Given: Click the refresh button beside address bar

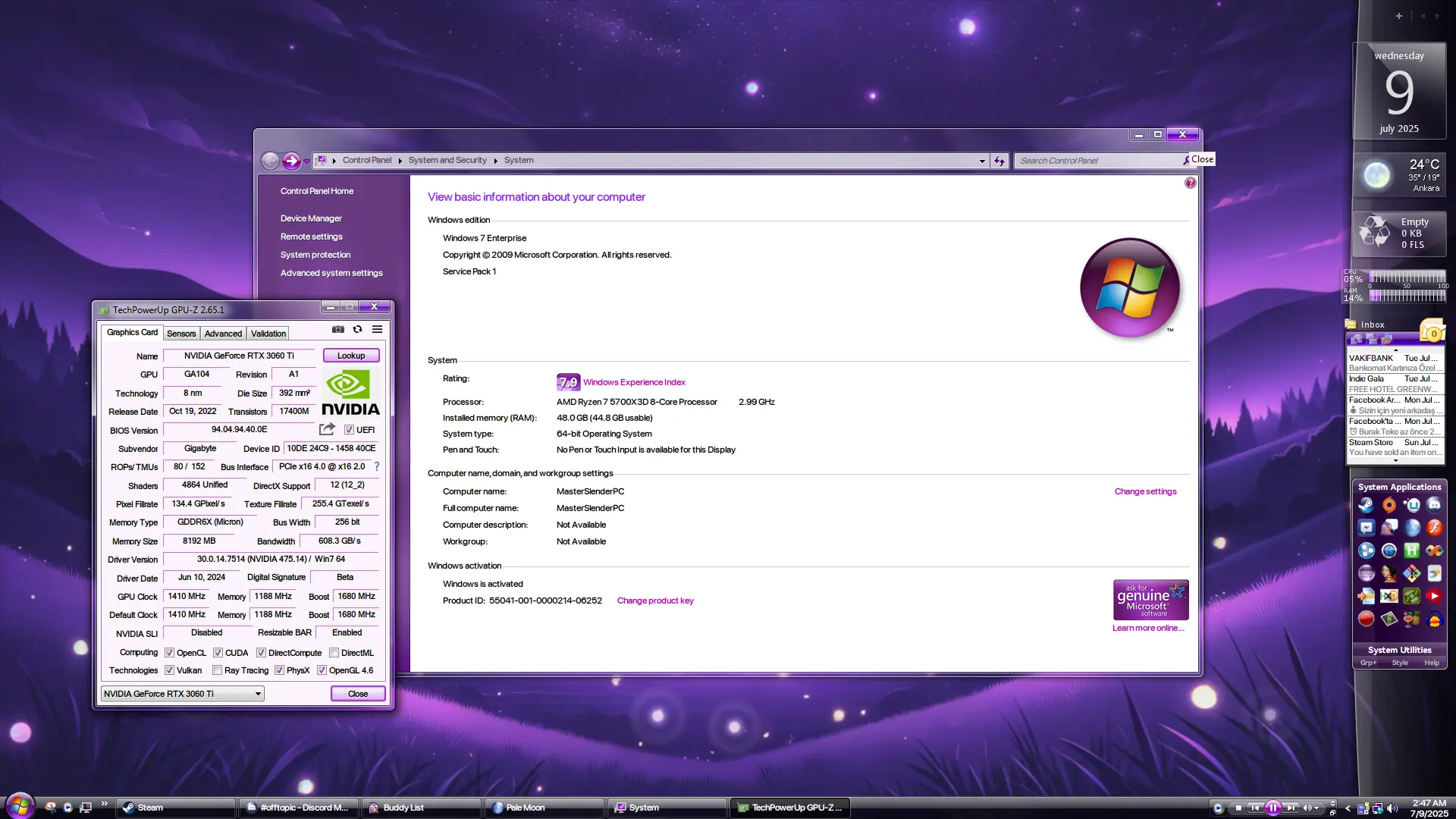Looking at the screenshot, I should 999,161.
